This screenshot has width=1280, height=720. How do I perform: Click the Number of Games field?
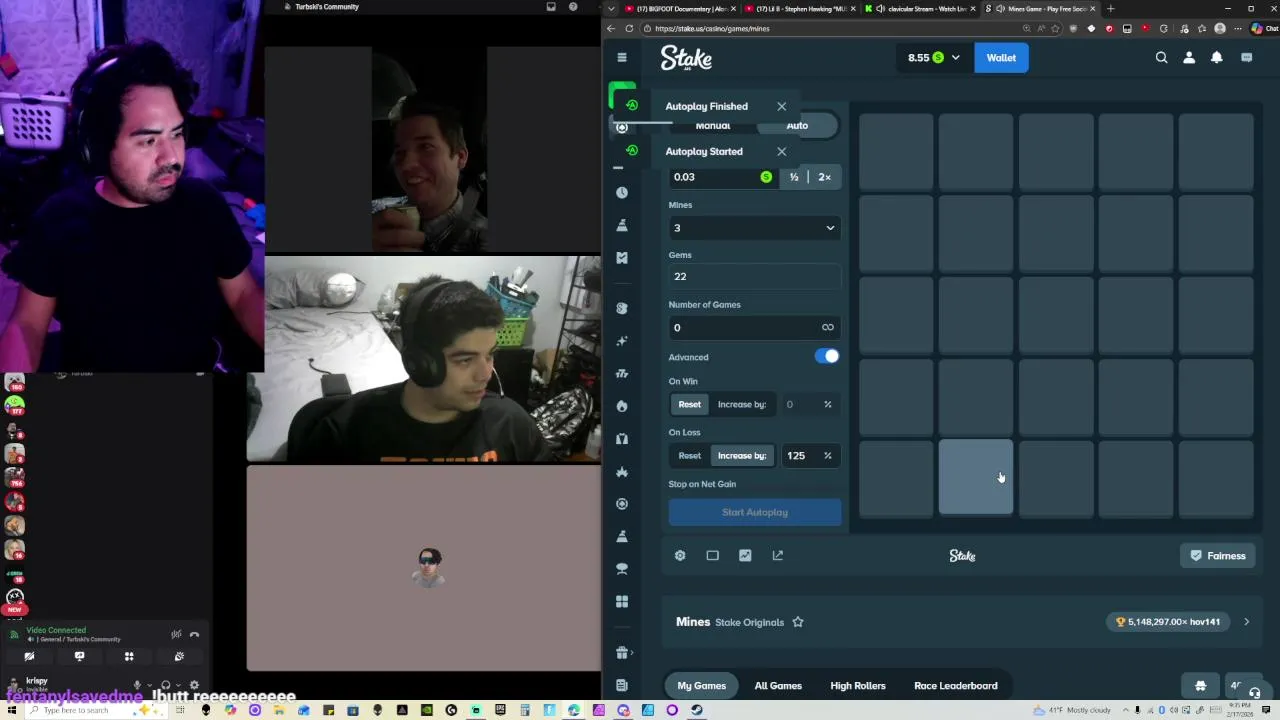coord(755,328)
